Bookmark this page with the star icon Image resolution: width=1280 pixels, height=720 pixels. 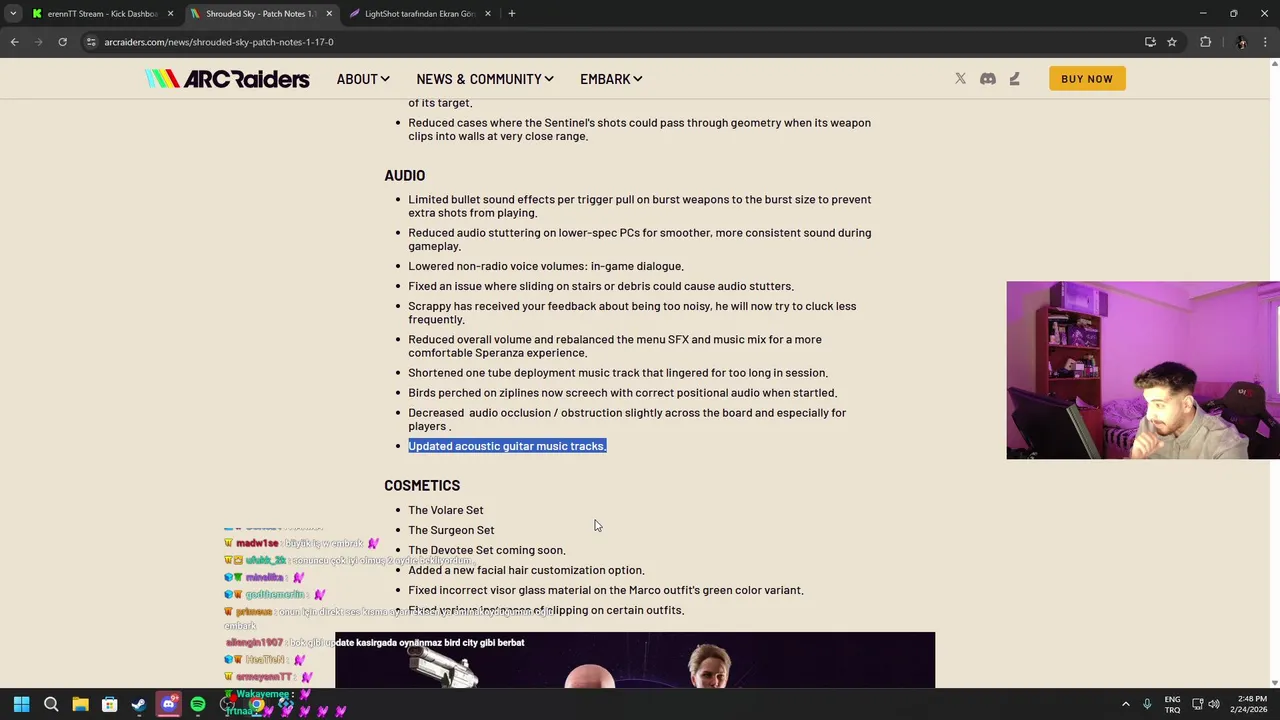click(1172, 42)
